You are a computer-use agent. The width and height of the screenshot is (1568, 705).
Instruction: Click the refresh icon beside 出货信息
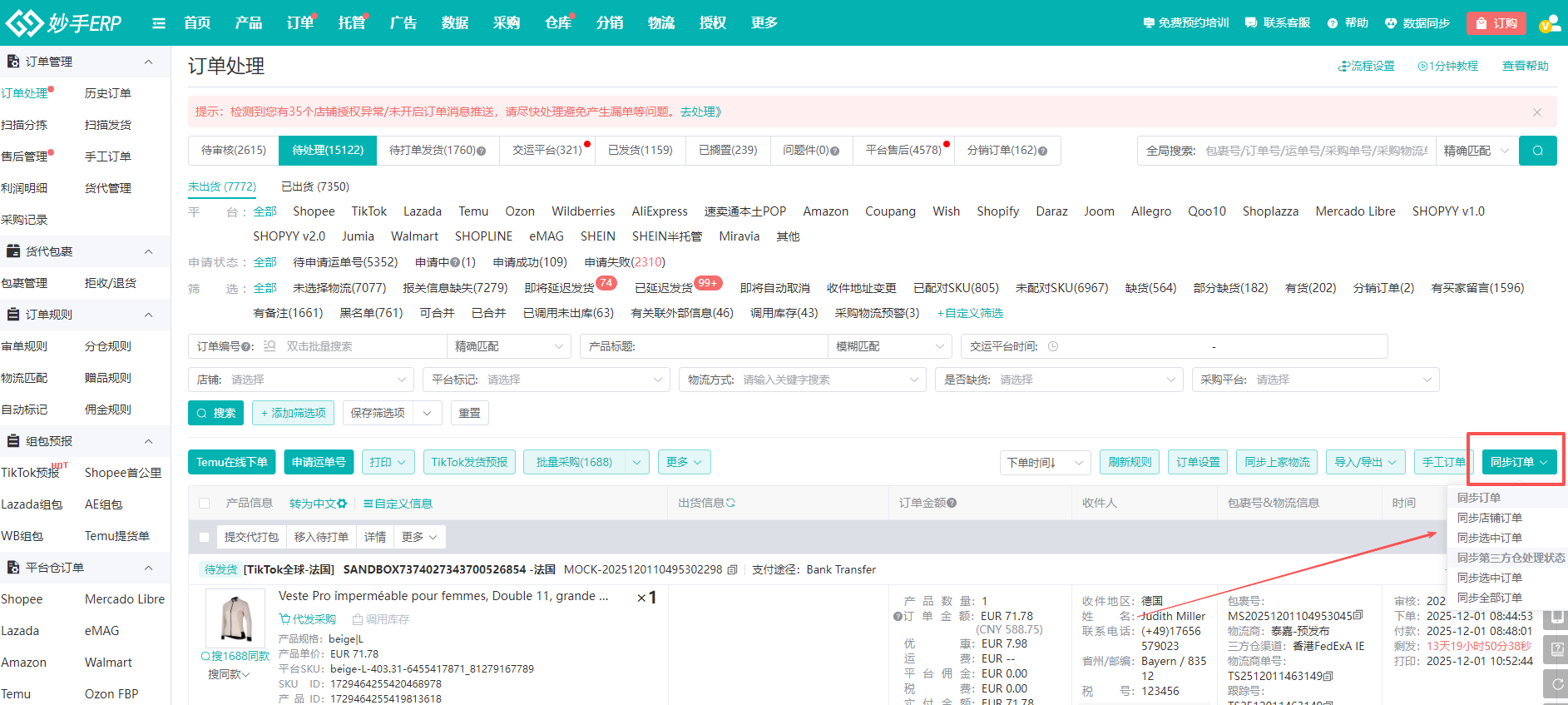click(730, 503)
